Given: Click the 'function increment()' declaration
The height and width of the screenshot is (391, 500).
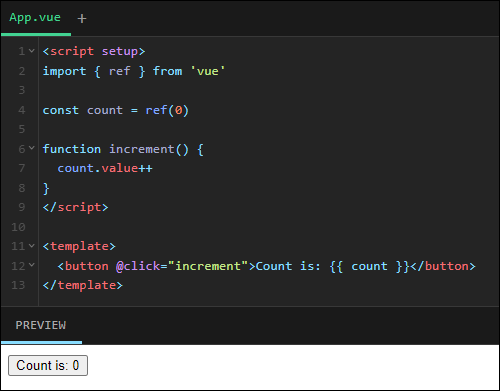Looking at the screenshot, I should [x=116, y=149].
